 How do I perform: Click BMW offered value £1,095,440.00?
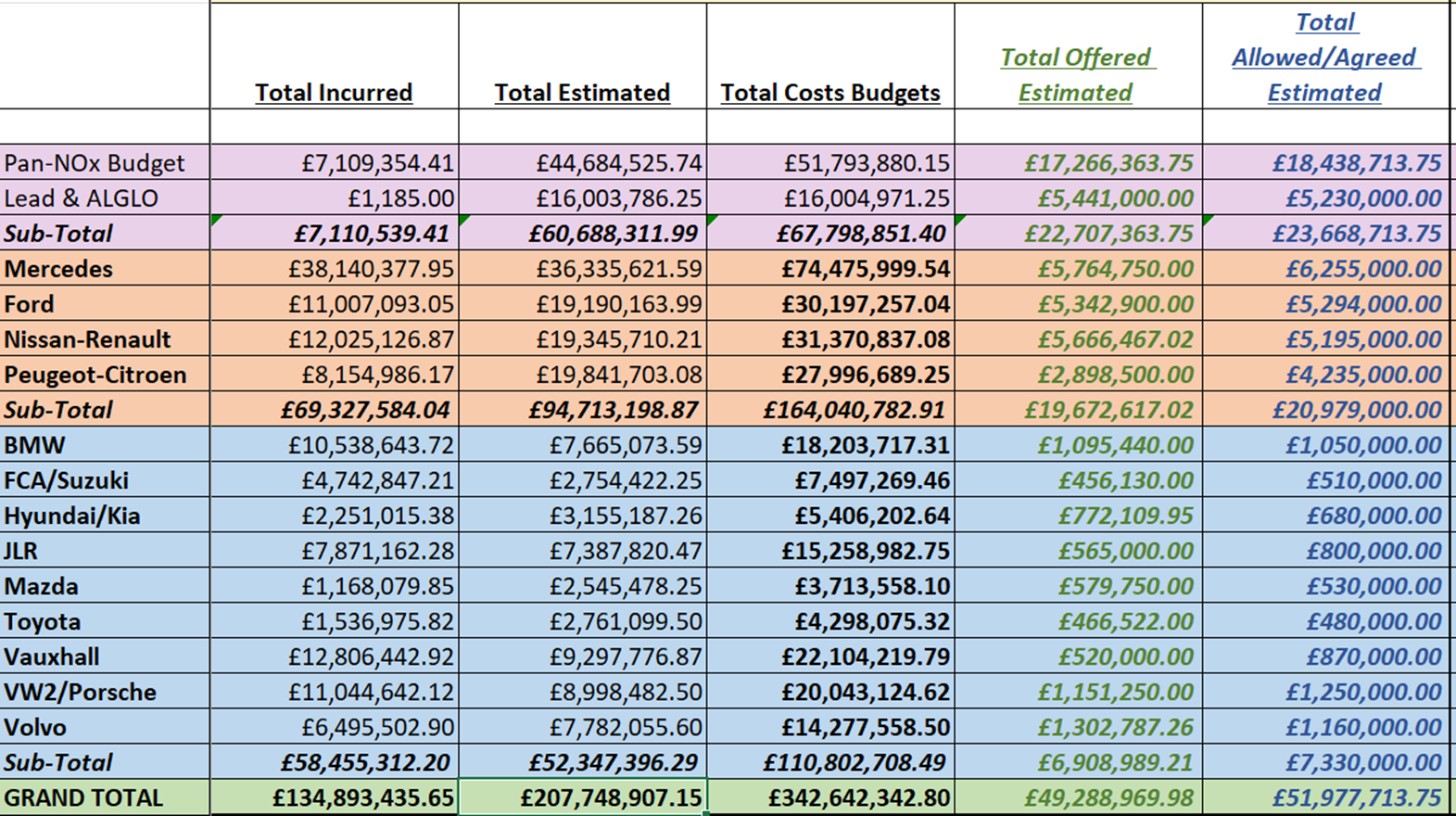(1080, 445)
